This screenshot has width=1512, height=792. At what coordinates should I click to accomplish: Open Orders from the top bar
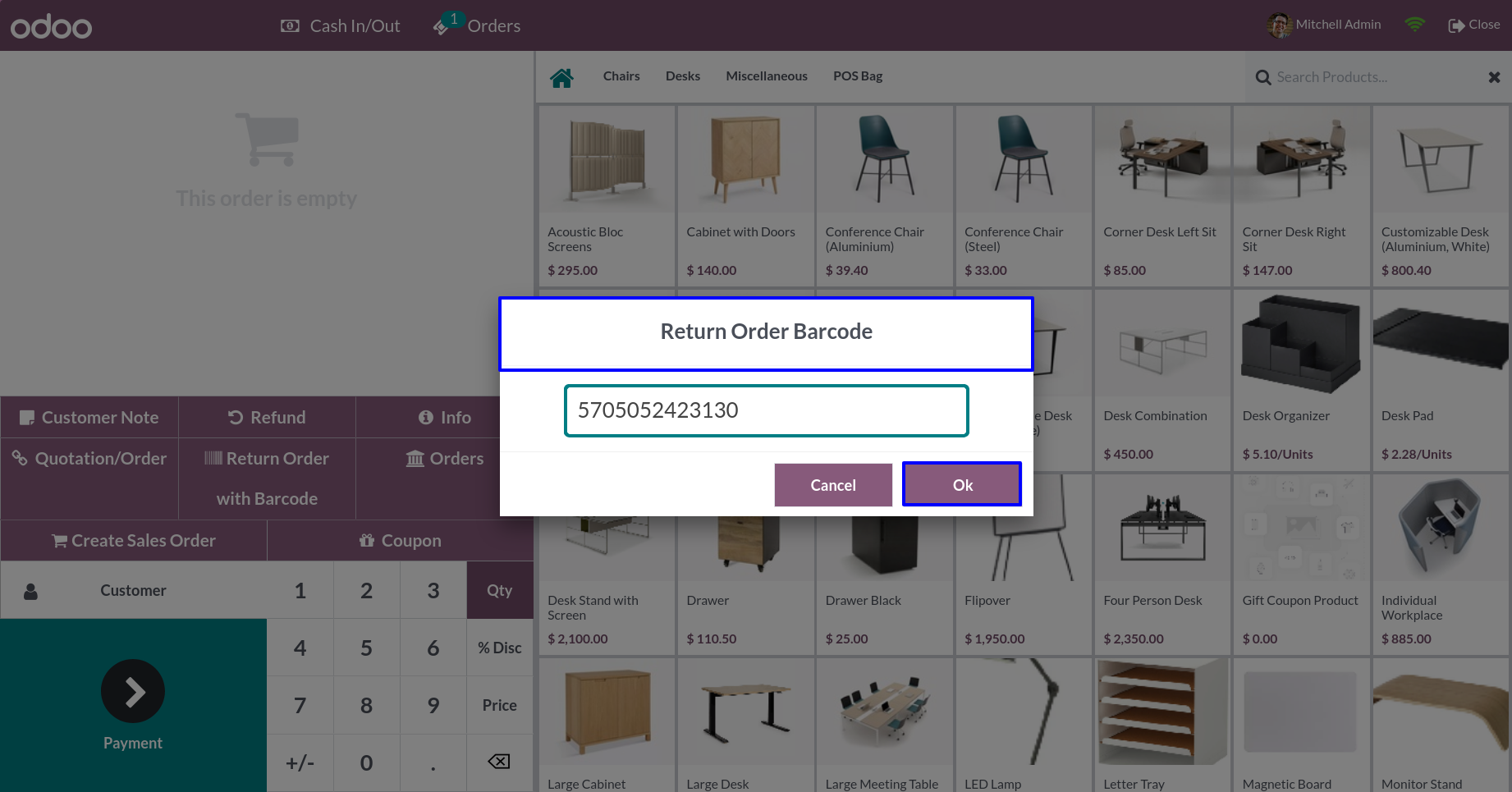[477, 26]
